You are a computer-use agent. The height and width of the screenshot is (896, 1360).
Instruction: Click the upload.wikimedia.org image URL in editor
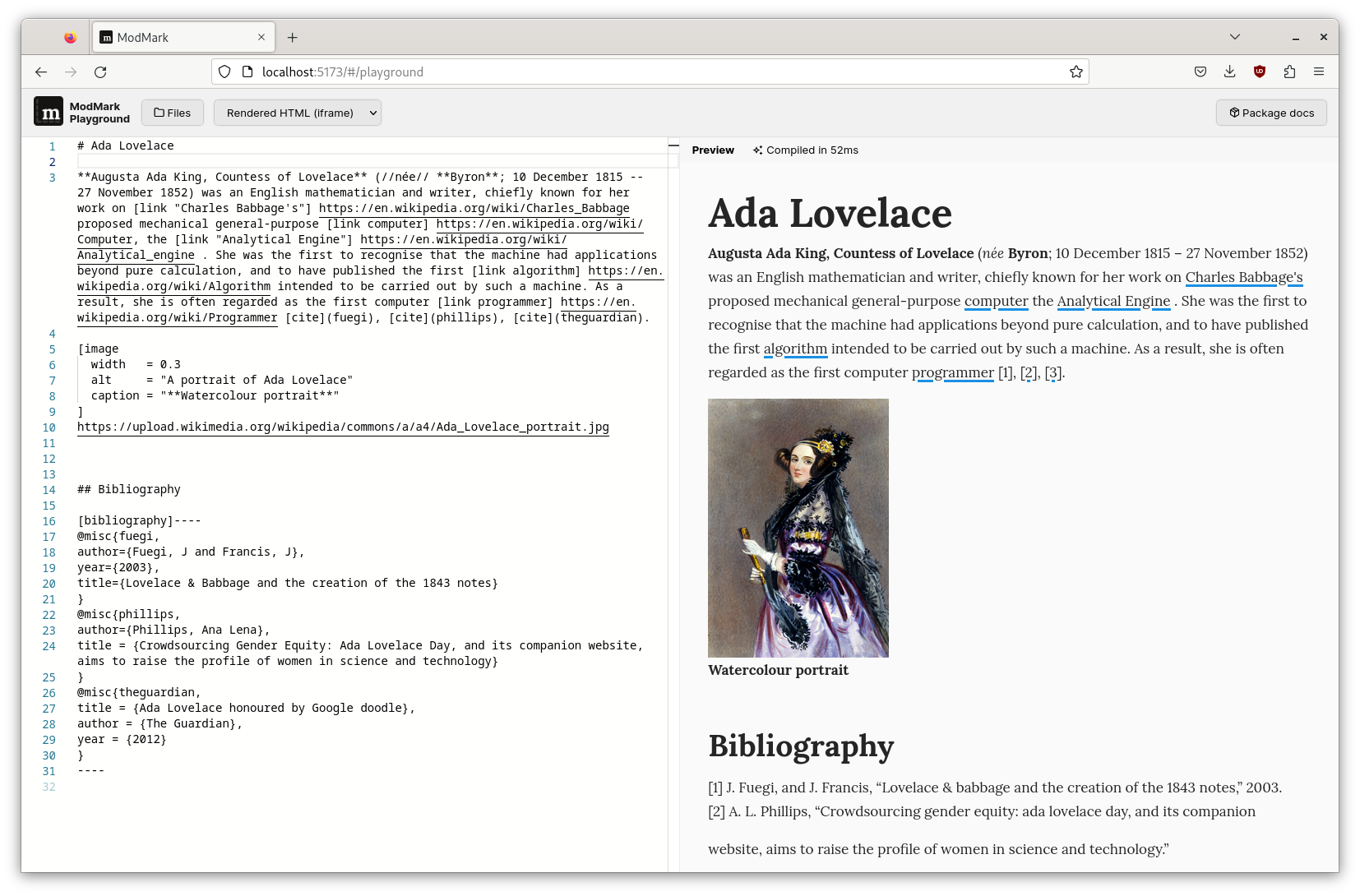tap(343, 427)
